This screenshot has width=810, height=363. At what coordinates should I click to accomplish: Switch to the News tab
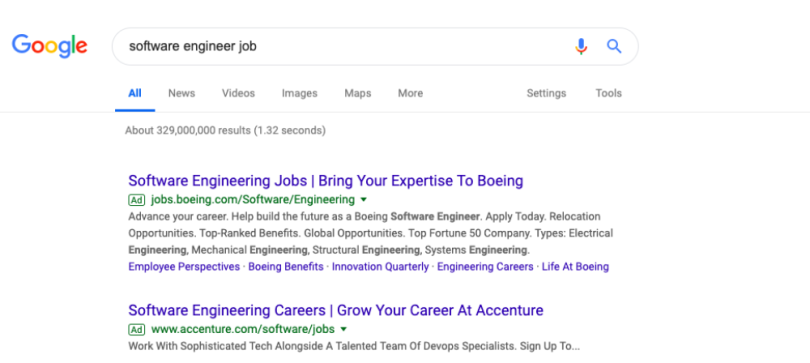[x=181, y=93]
